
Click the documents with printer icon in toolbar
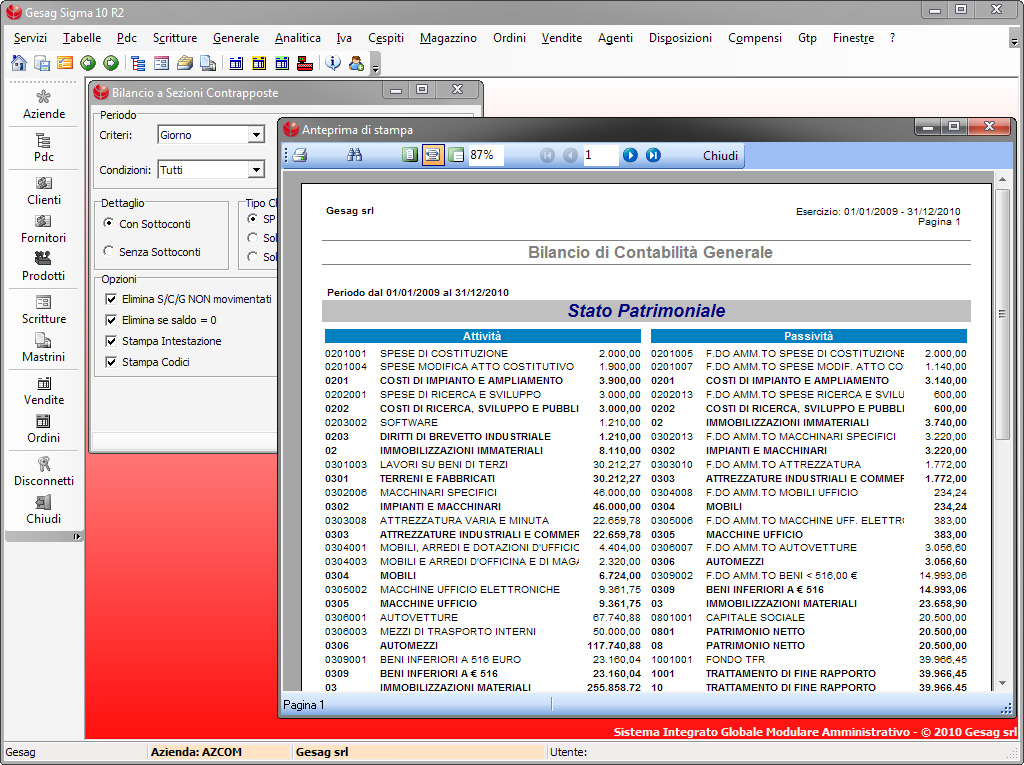tap(208, 63)
